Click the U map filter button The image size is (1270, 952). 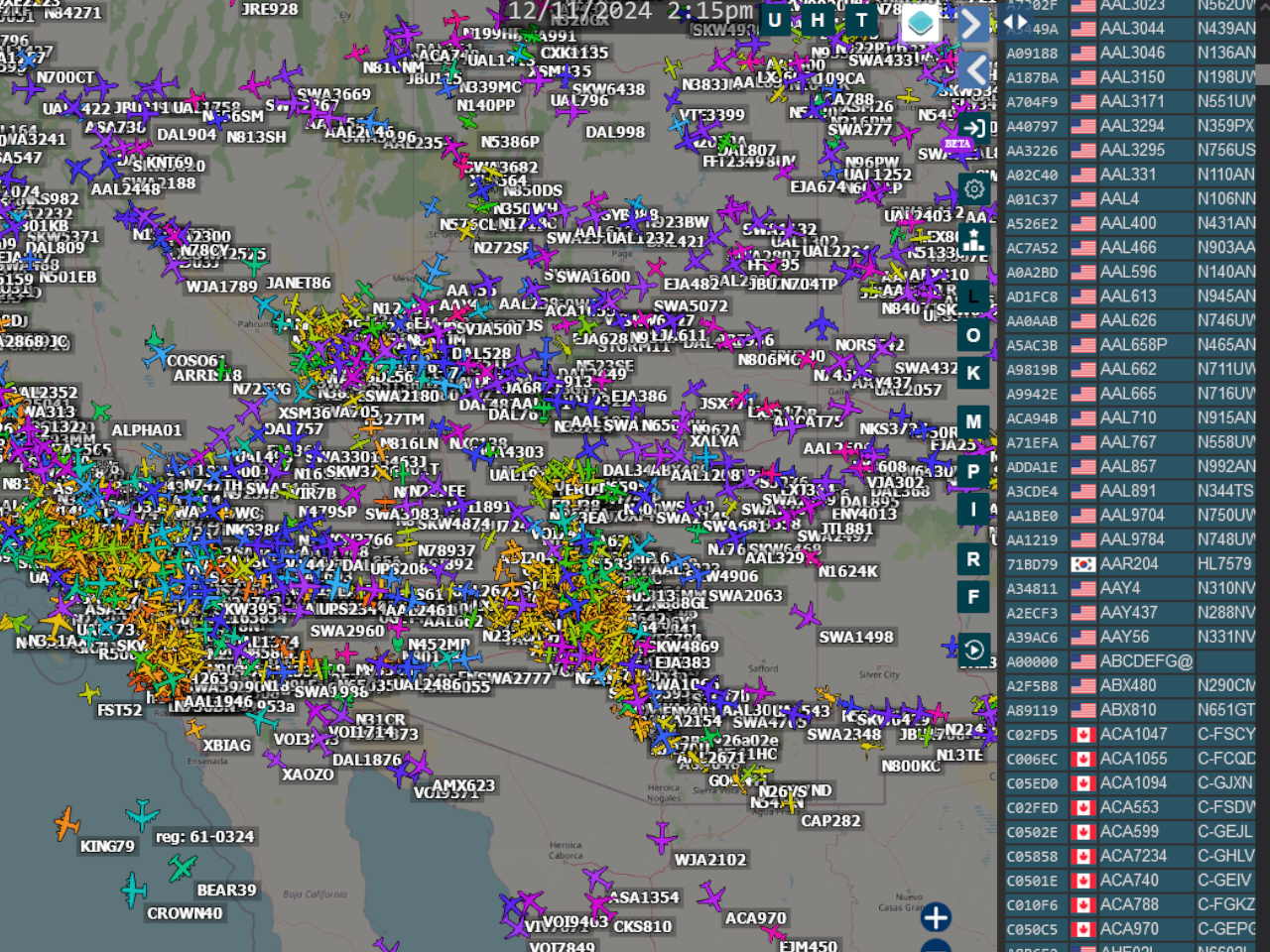(x=775, y=20)
